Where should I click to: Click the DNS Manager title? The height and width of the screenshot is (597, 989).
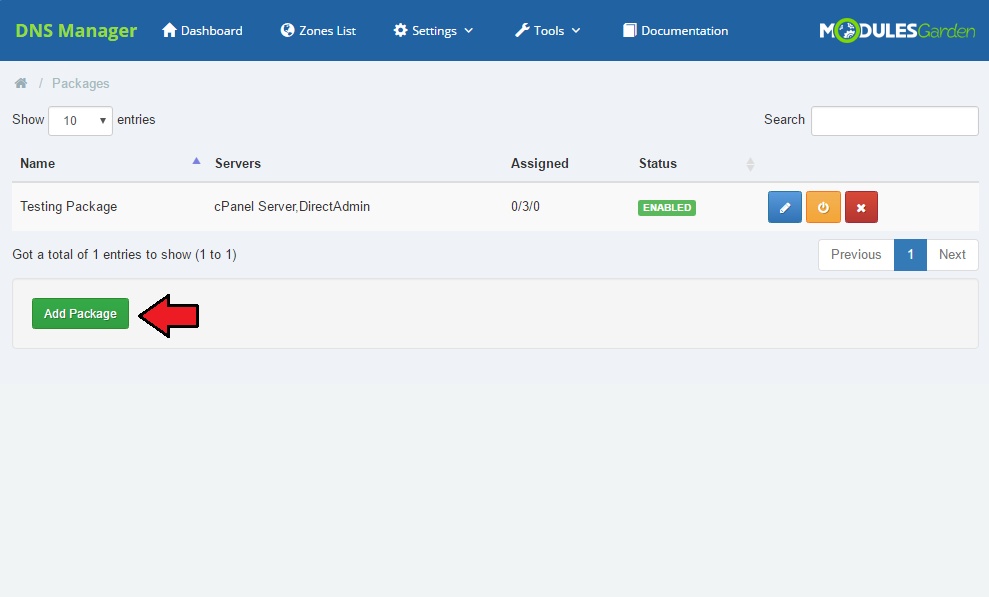pyautogui.click(x=76, y=30)
